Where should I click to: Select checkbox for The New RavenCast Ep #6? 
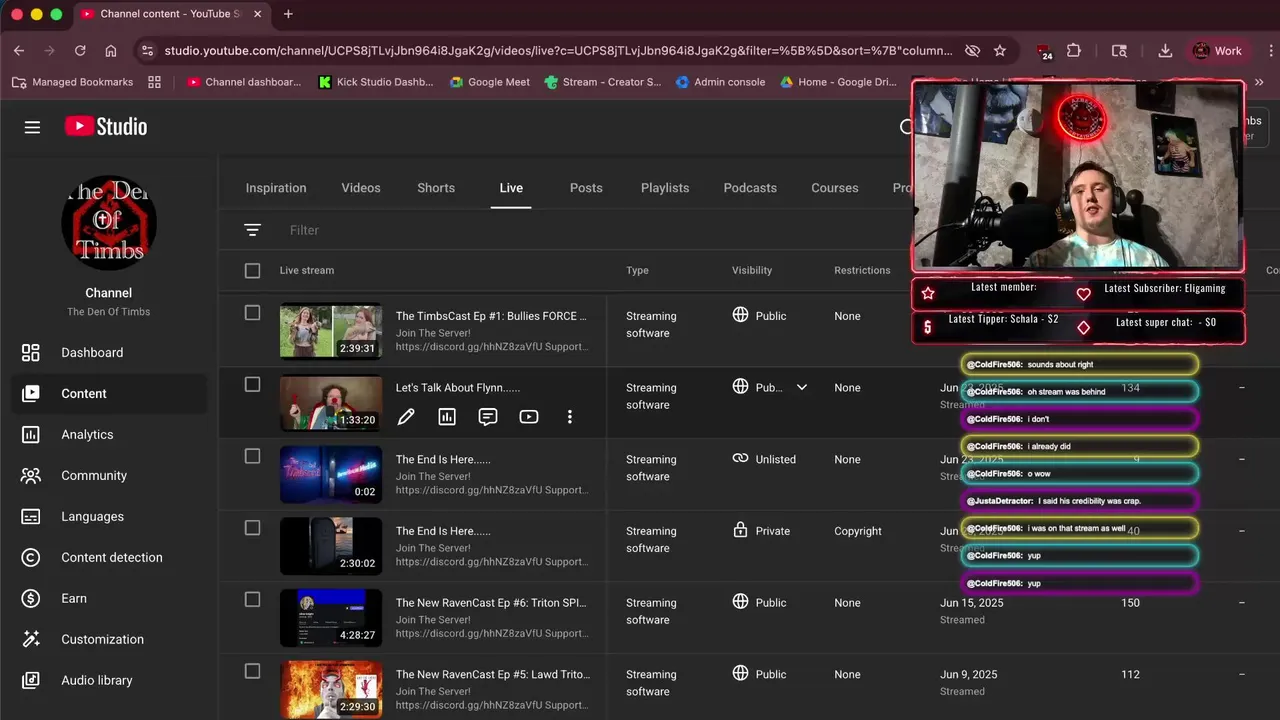pos(252,600)
